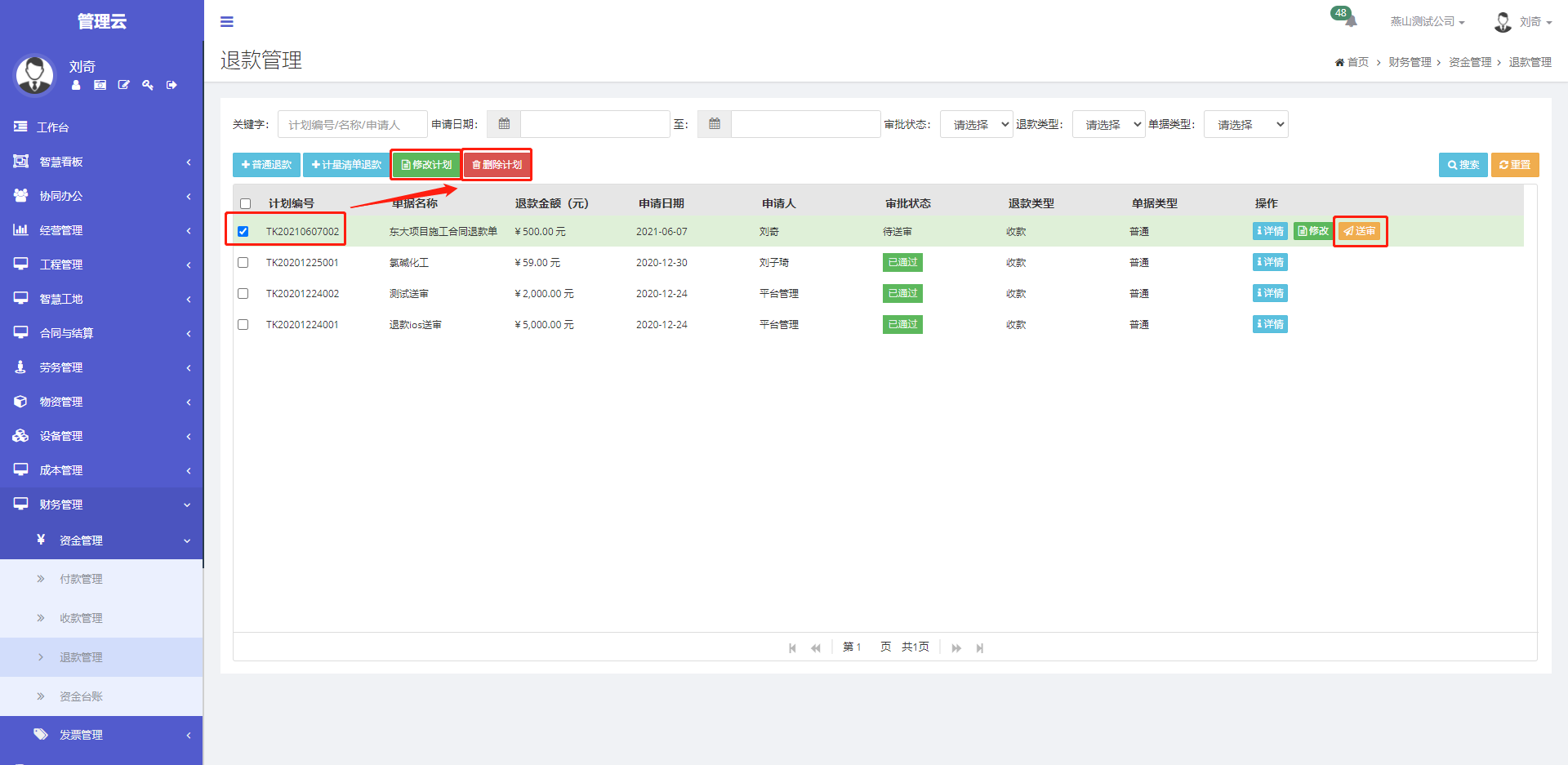1568x765 pixels.
Task: Expand the 成本管理 sidebar menu
Action: (x=101, y=470)
